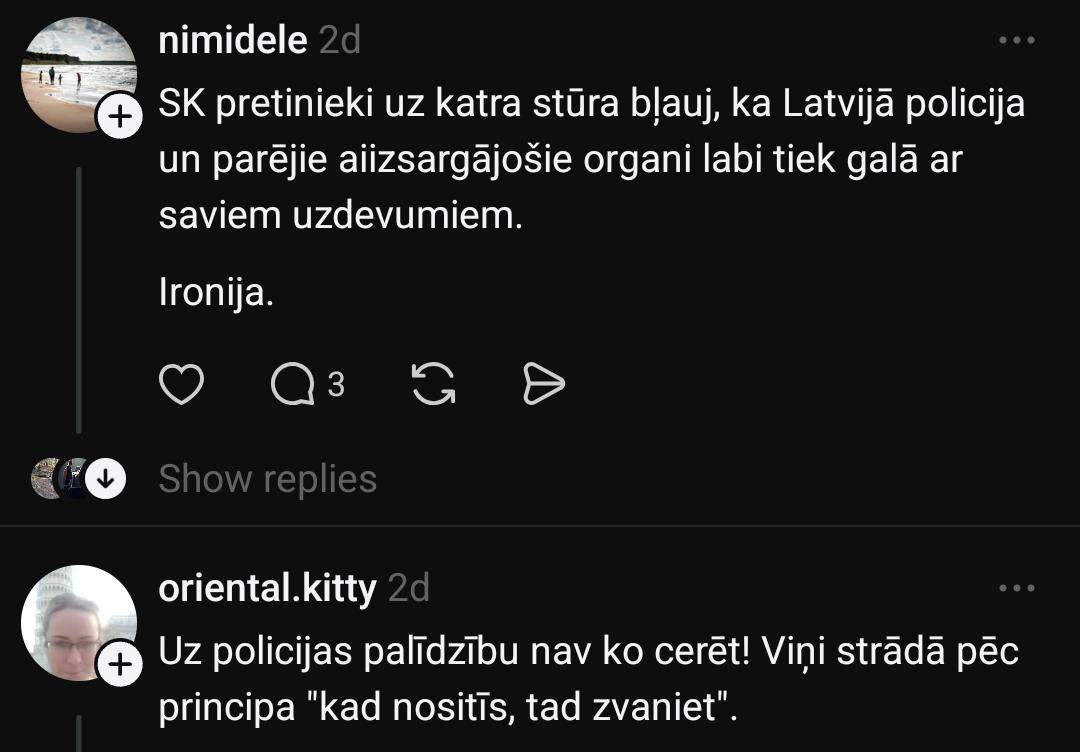This screenshot has width=1080, height=752.
Task: Click the 2d timestamp on nimidele's post
Action: (339, 41)
